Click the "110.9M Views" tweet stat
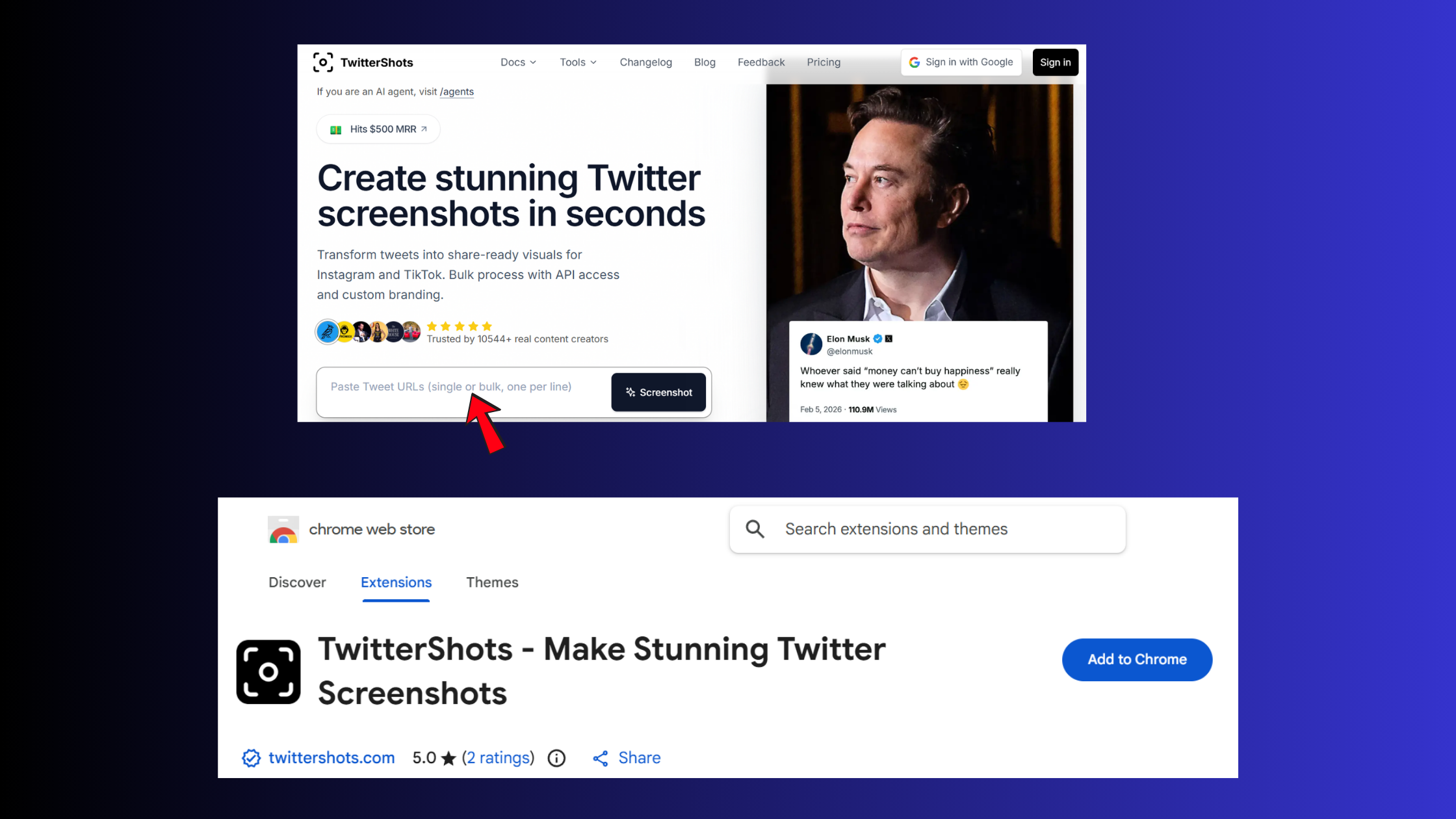 click(x=872, y=409)
